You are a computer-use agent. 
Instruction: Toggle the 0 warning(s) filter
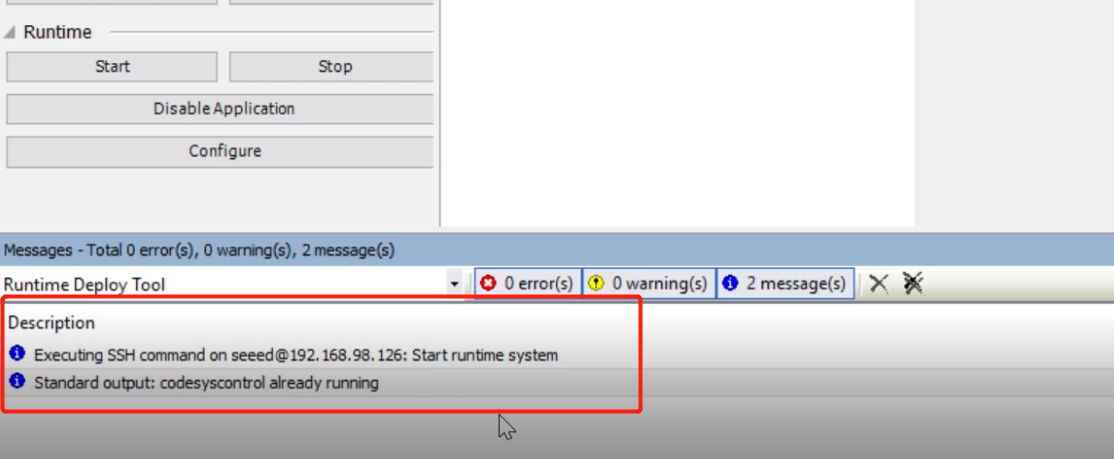coord(649,284)
